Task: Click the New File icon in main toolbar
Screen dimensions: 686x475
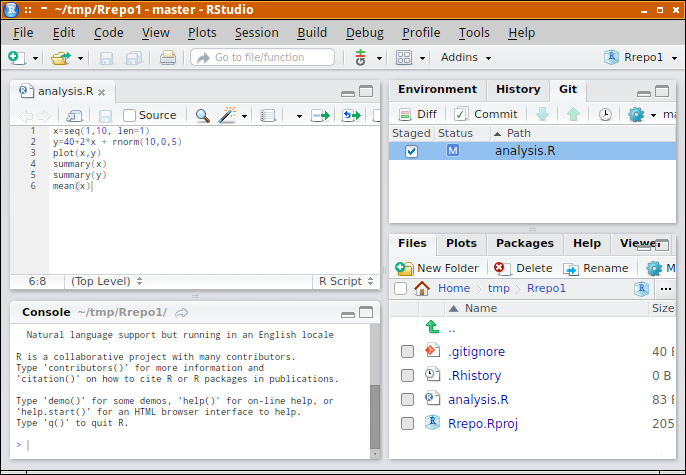Action: tap(17, 57)
